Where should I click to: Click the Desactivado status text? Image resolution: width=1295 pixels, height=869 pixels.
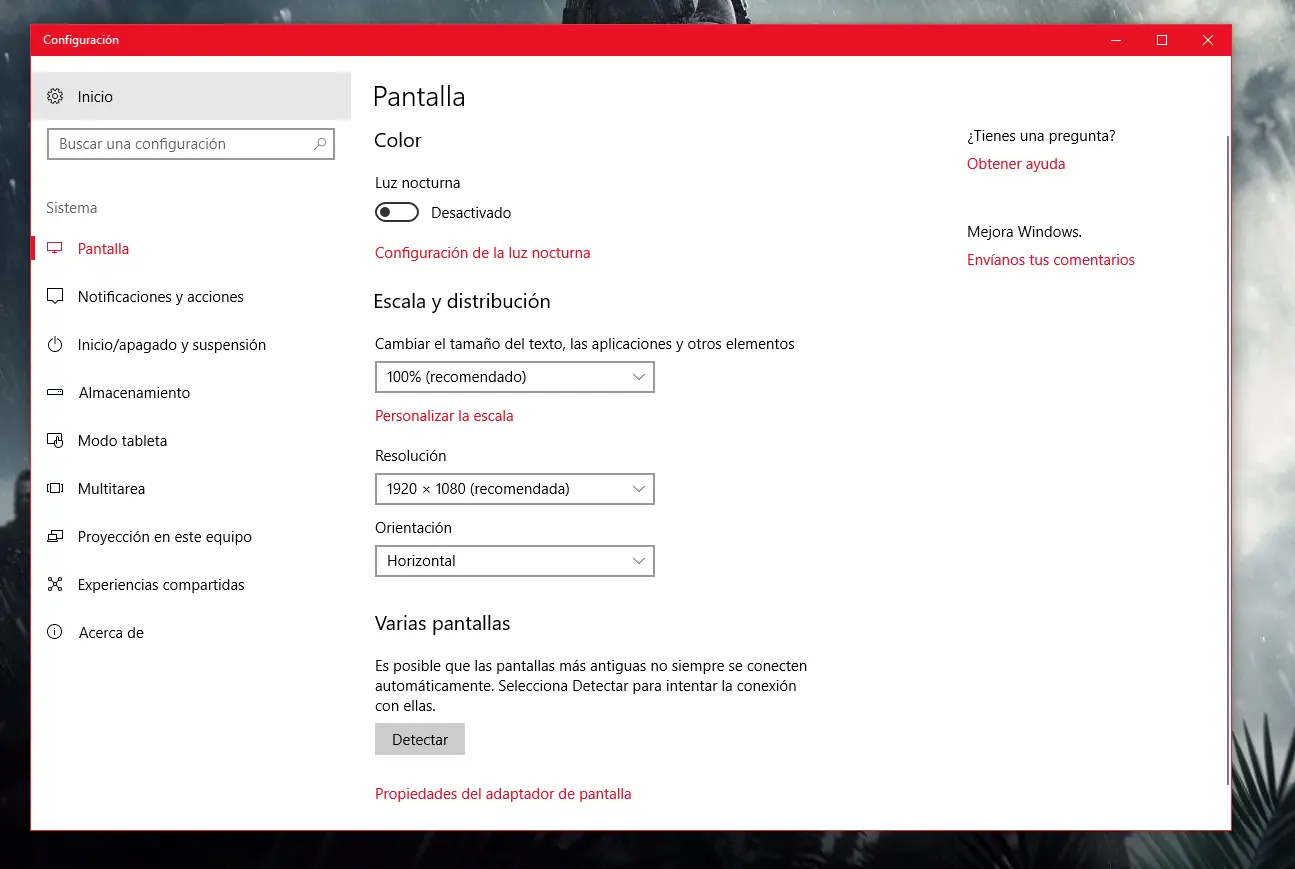471,213
